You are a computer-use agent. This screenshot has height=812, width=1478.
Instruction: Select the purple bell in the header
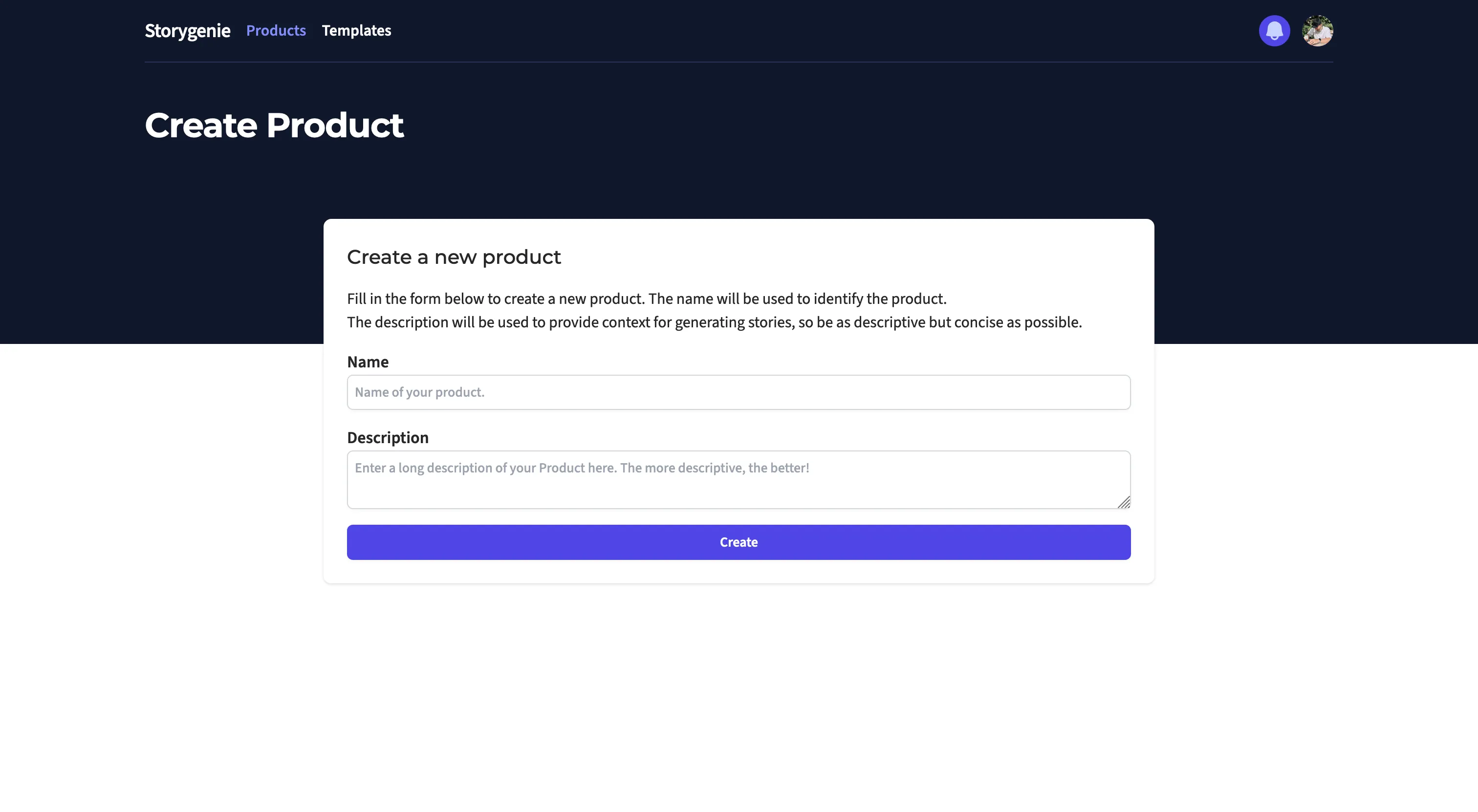click(1274, 30)
